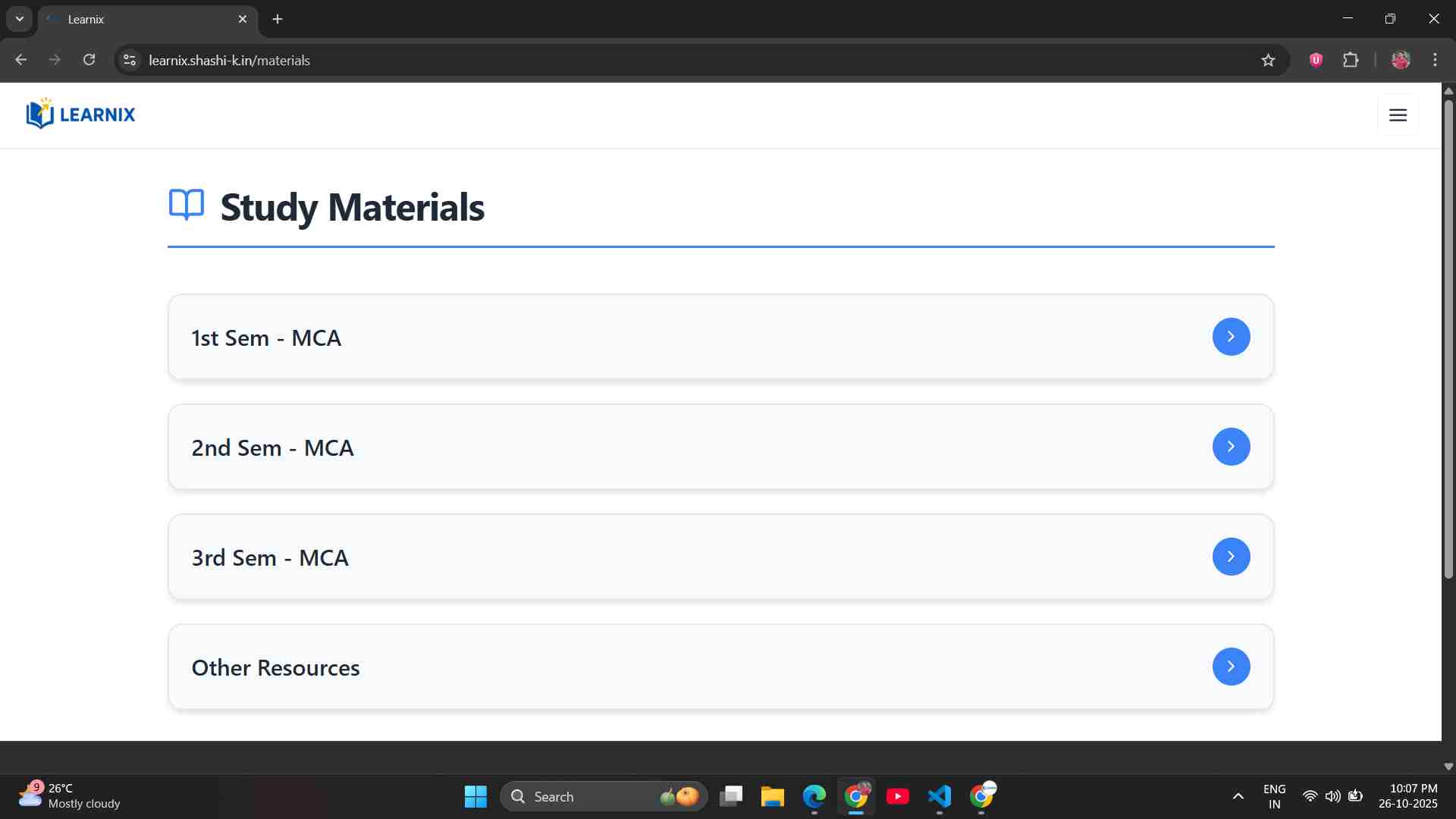
Task: Open the tab search dropdown
Action: [x=20, y=19]
